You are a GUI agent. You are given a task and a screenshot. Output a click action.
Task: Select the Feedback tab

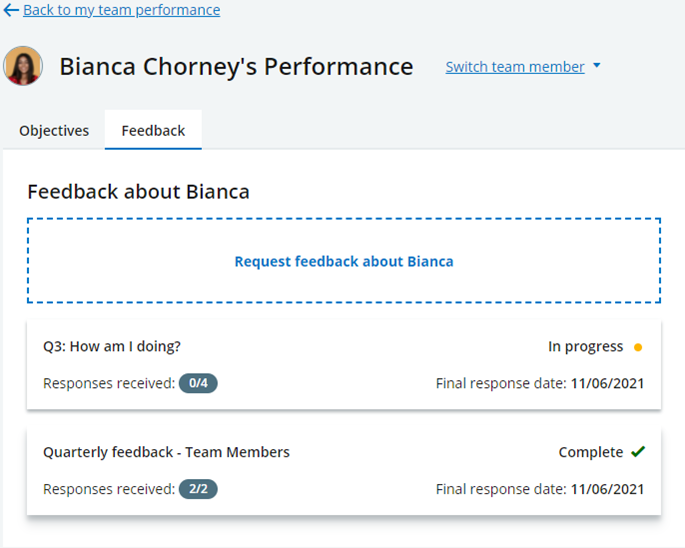tap(153, 131)
